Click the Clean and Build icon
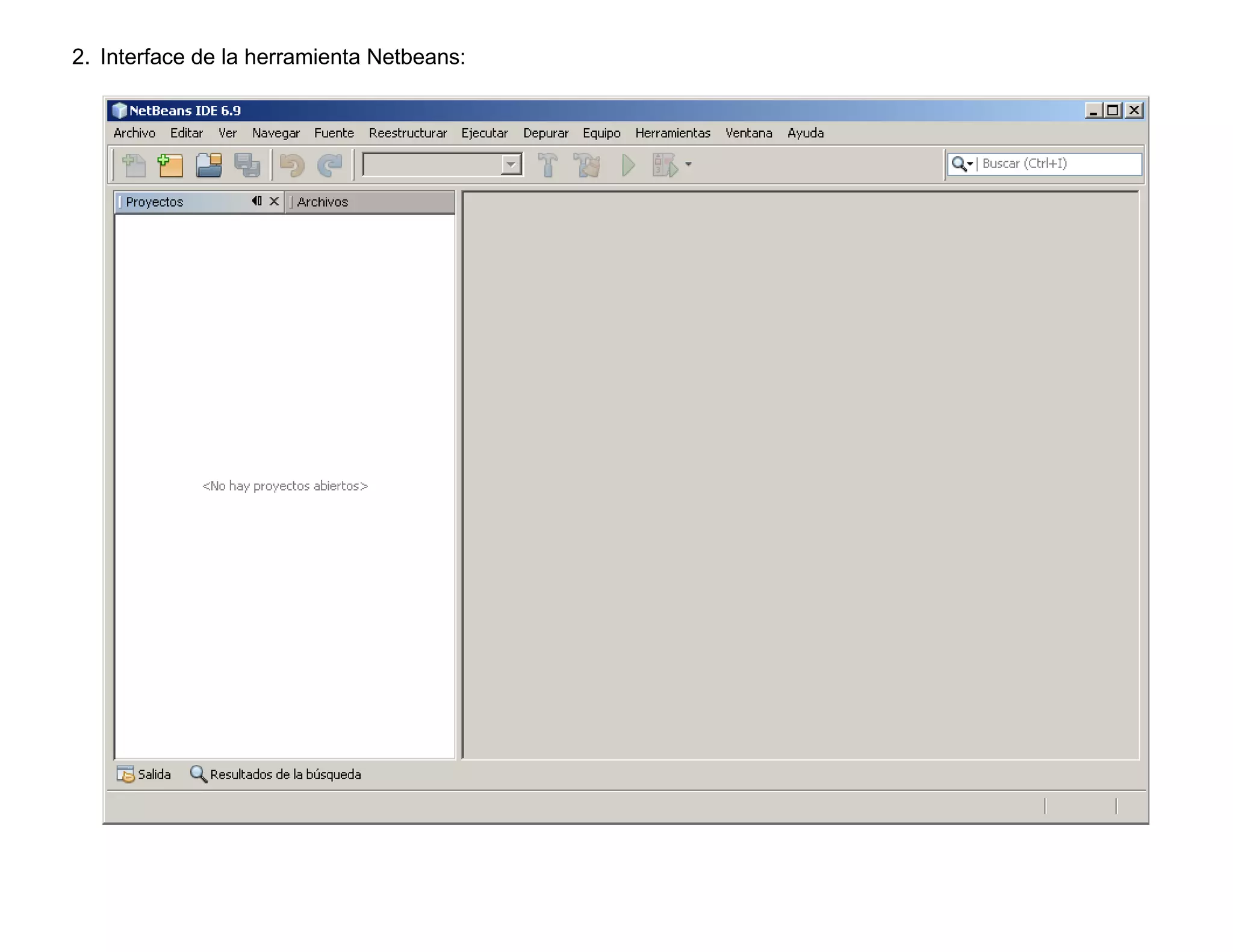This screenshot has width=1233, height=952. pos(587,165)
